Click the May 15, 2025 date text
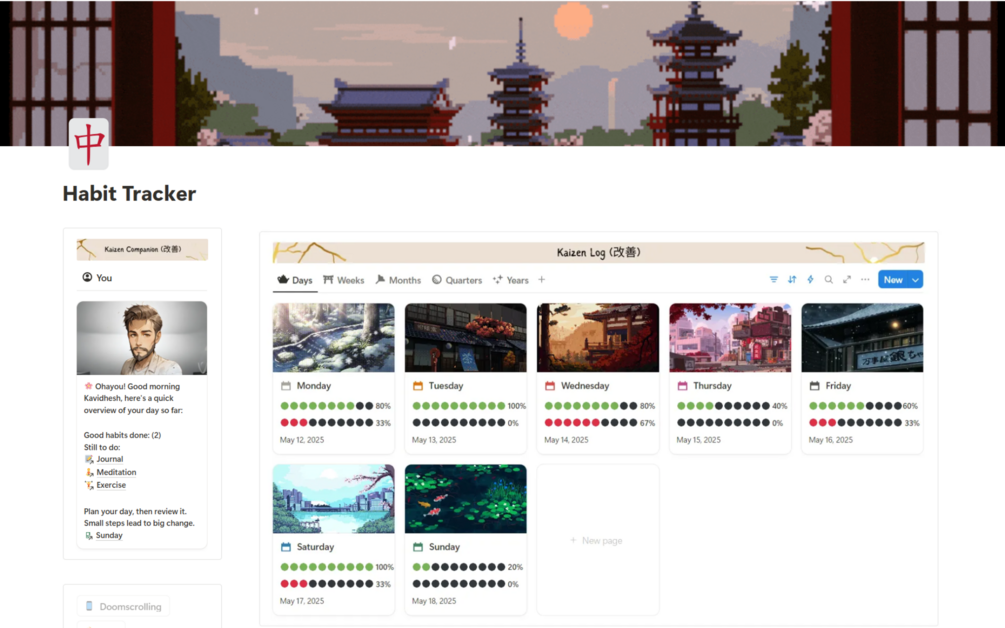The width and height of the screenshot is (1005, 628). (699, 440)
